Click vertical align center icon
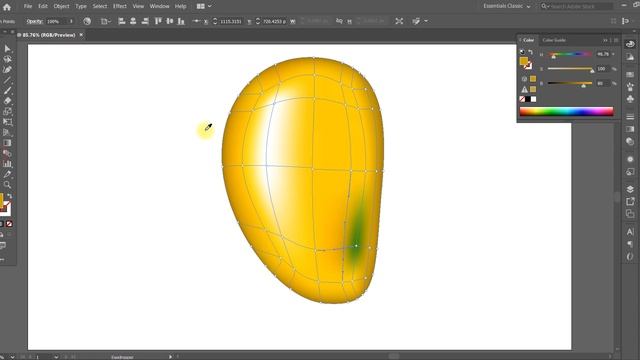 click(170, 21)
